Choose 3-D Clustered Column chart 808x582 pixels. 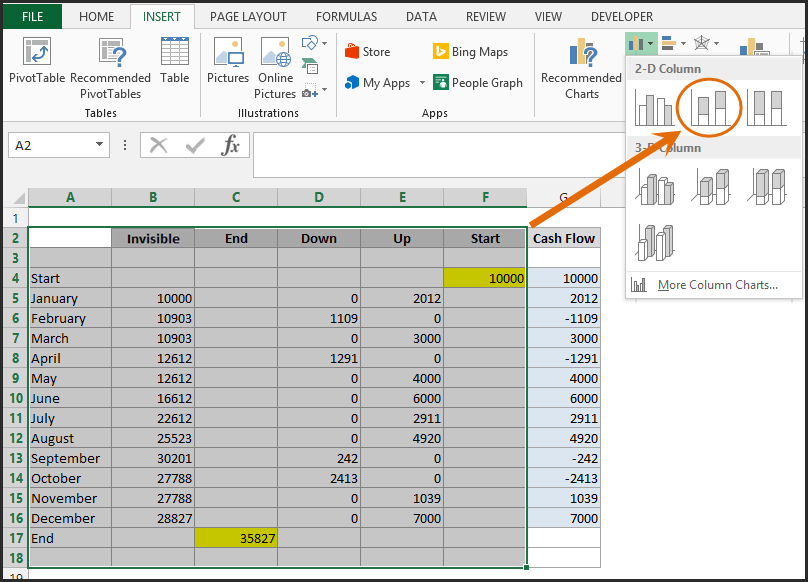tap(655, 187)
